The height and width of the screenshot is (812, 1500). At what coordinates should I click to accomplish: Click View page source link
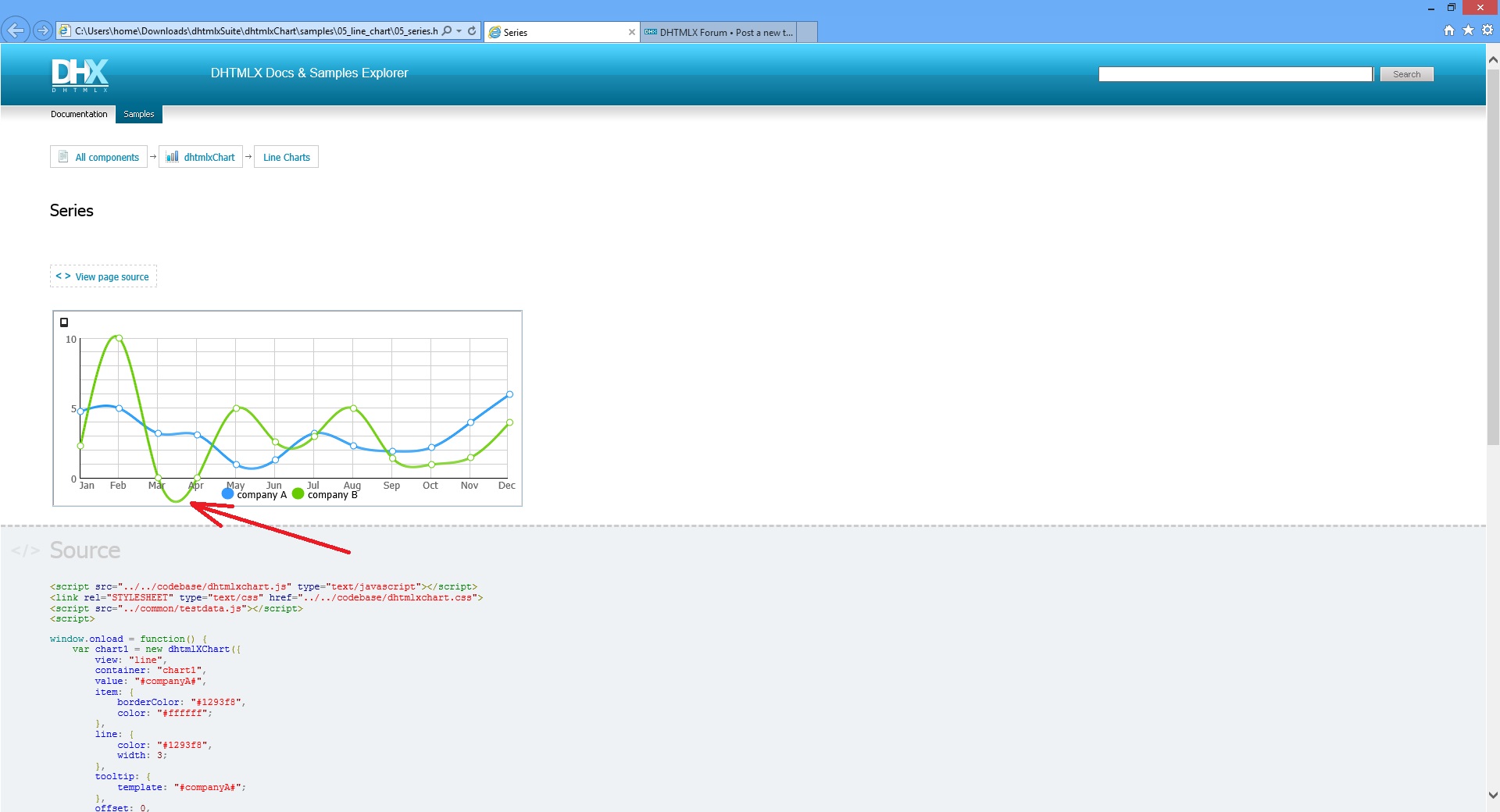click(103, 276)
